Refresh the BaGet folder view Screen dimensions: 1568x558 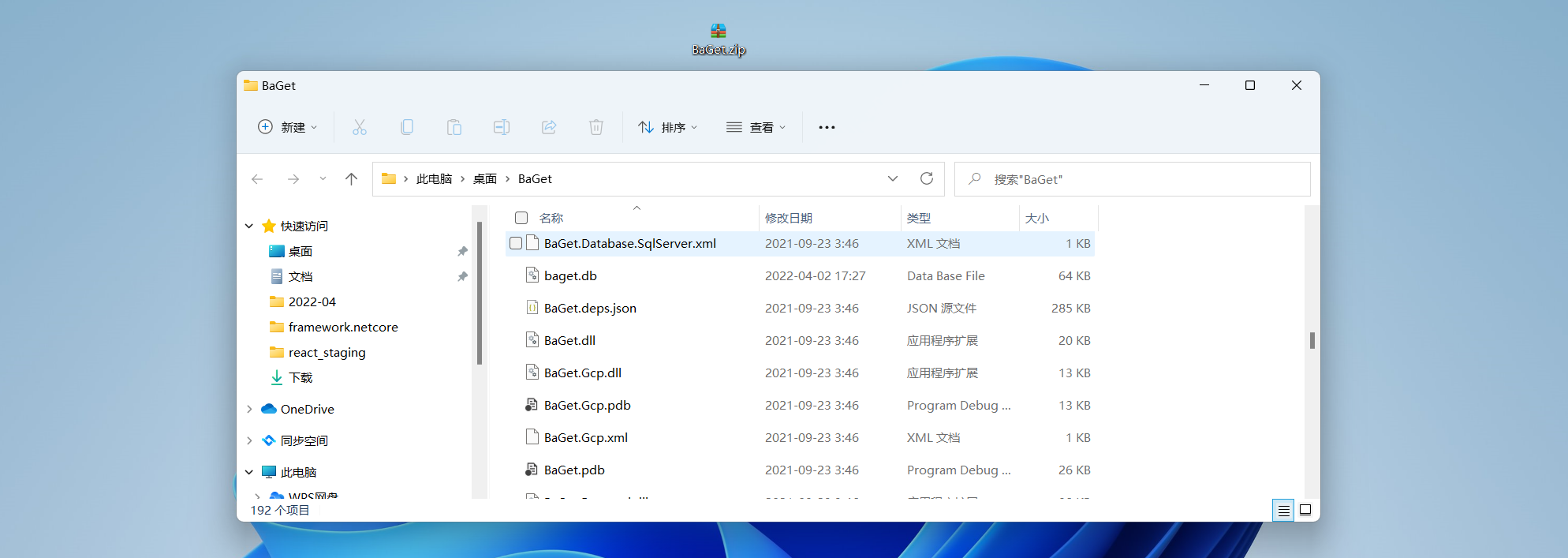point(927,178)
